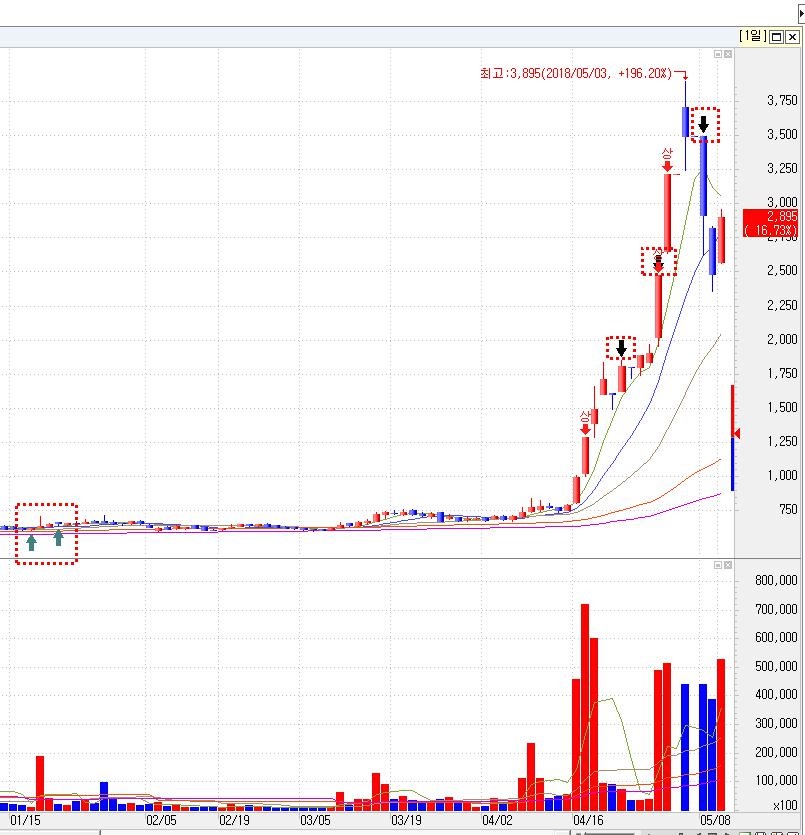This screenshot has width=805, height=835.
Task: Click the 2,500 price axis label
Action: pos(782,271)
